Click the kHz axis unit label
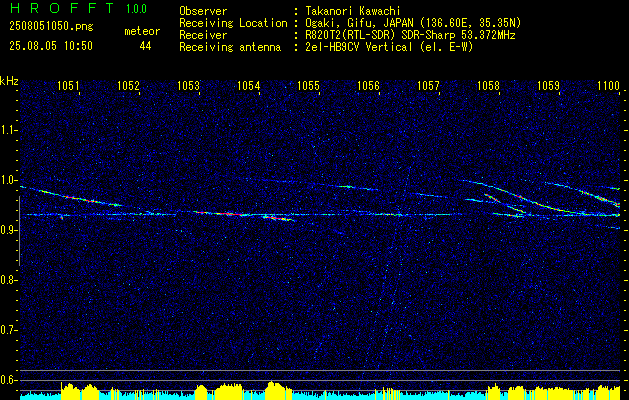 click(x=9, y=81)
